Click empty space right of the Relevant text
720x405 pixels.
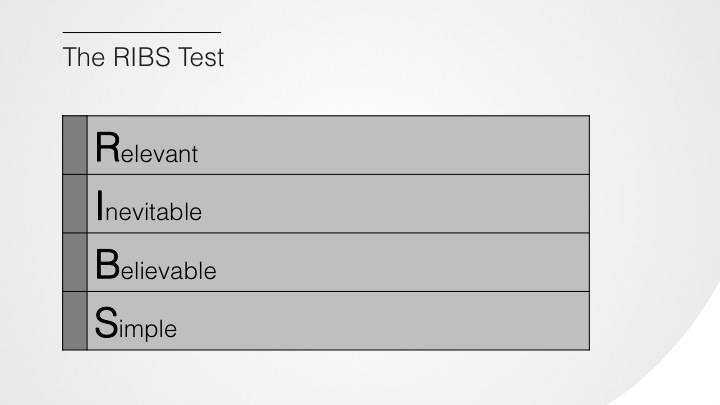[395, 145]
